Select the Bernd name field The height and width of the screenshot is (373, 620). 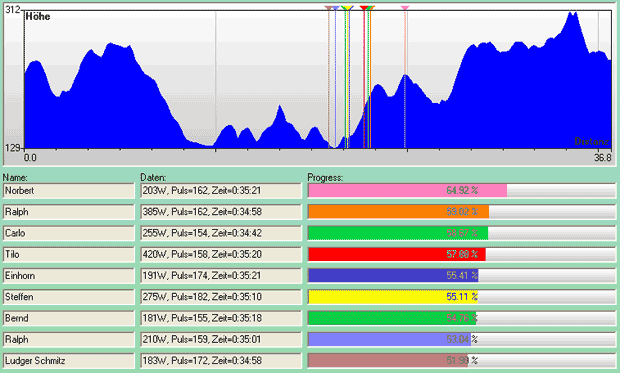tap(69, 318)
